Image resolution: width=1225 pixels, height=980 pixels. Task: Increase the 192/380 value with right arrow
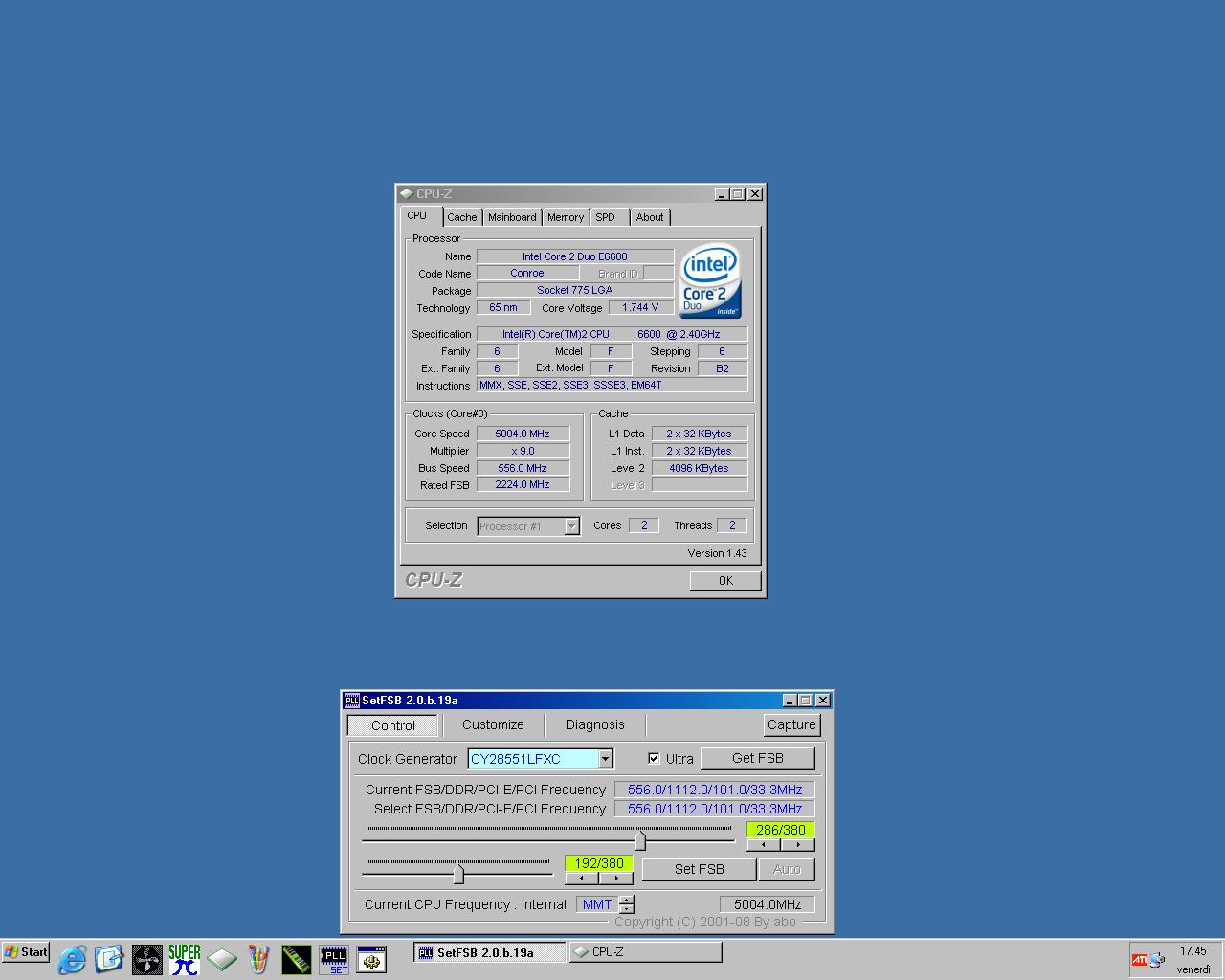(x=616, y=879)
